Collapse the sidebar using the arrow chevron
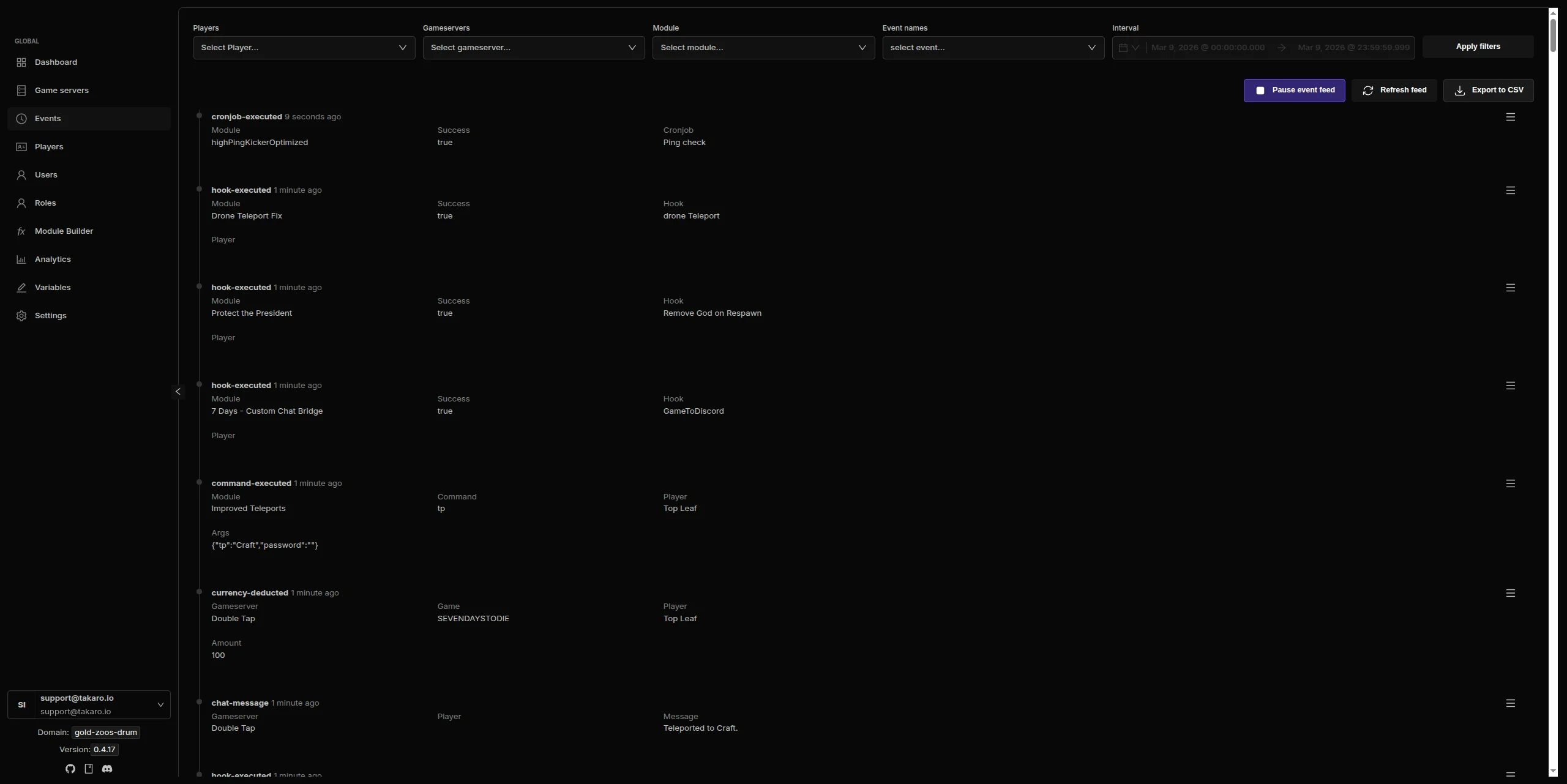The height and width of the screenshot is (784, 1567). click(178, 392)
